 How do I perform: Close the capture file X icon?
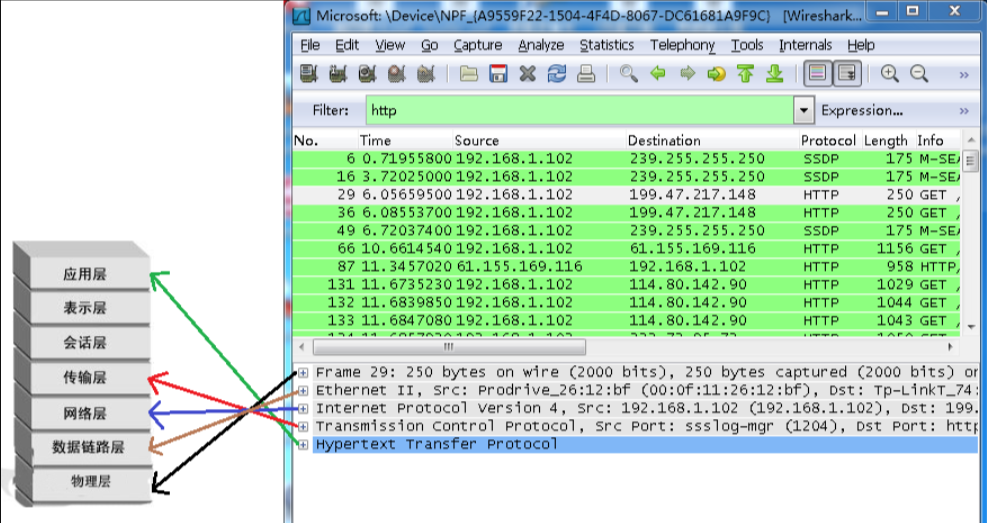click(527, 74)
